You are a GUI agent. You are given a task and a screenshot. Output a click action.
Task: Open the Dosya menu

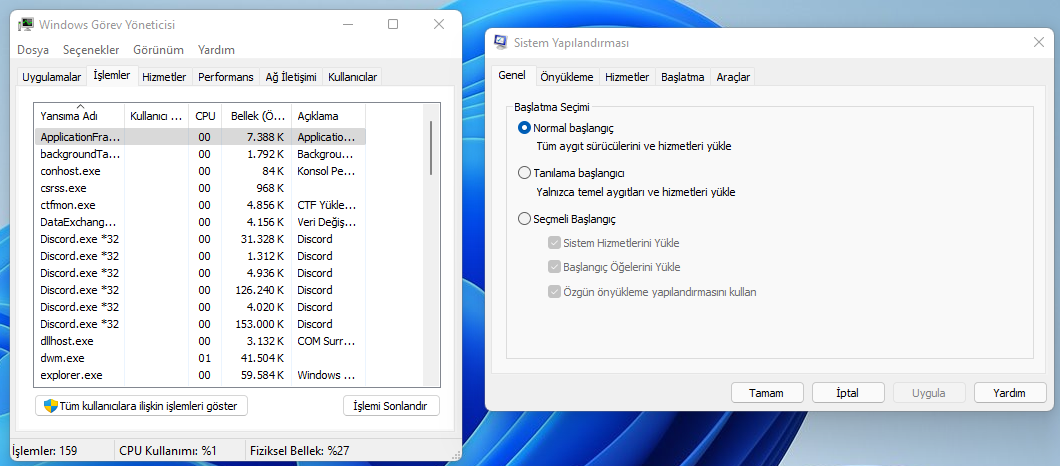33,50
